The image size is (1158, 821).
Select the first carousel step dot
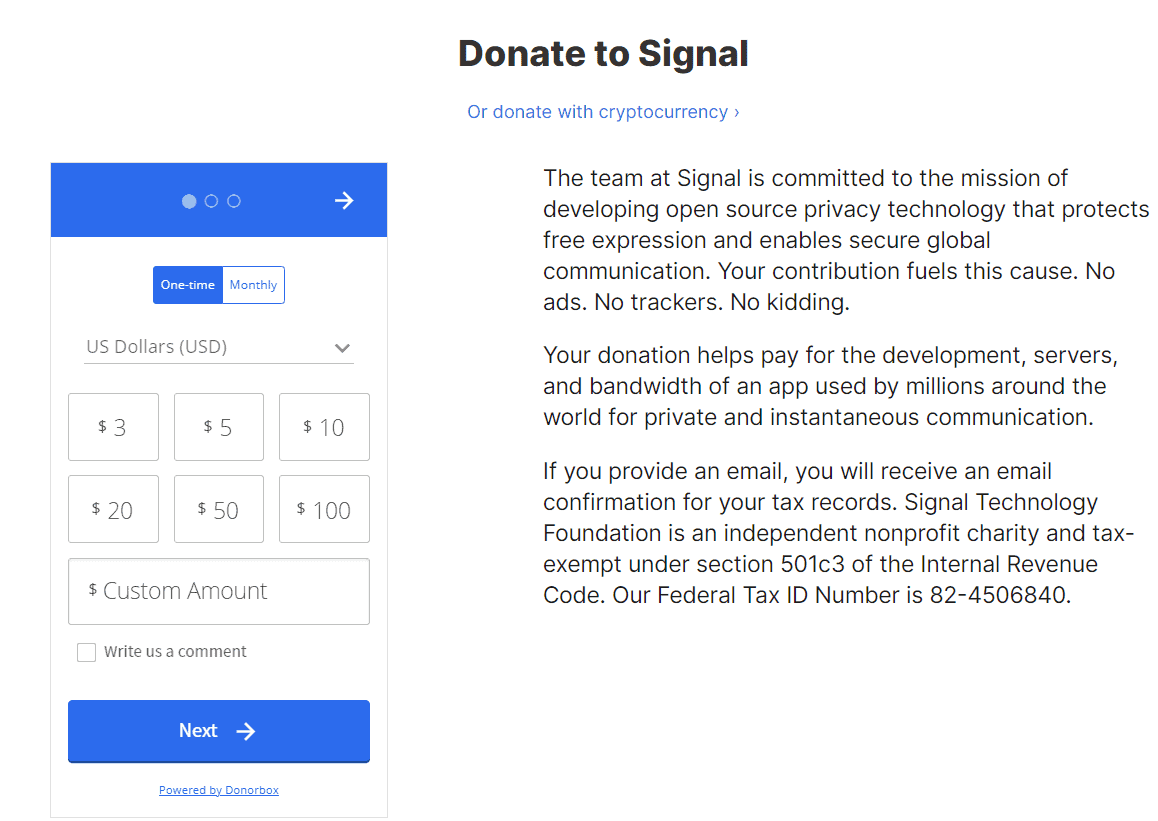coord(189,201)
